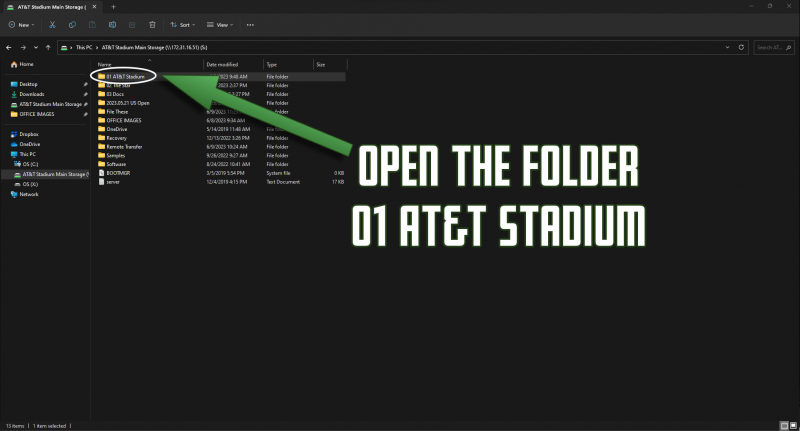This screenshot has width=800, height=431.
Task: Click the search box
Action: (773, 47)
